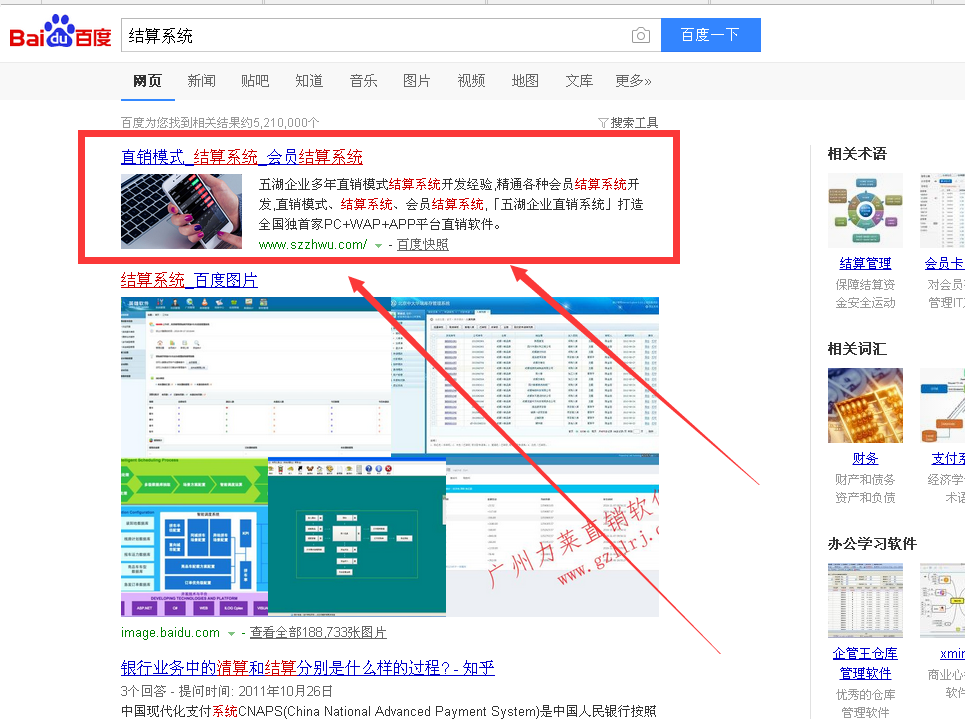
Task: Go to the 知道 tab
Action: coord(309,81)
